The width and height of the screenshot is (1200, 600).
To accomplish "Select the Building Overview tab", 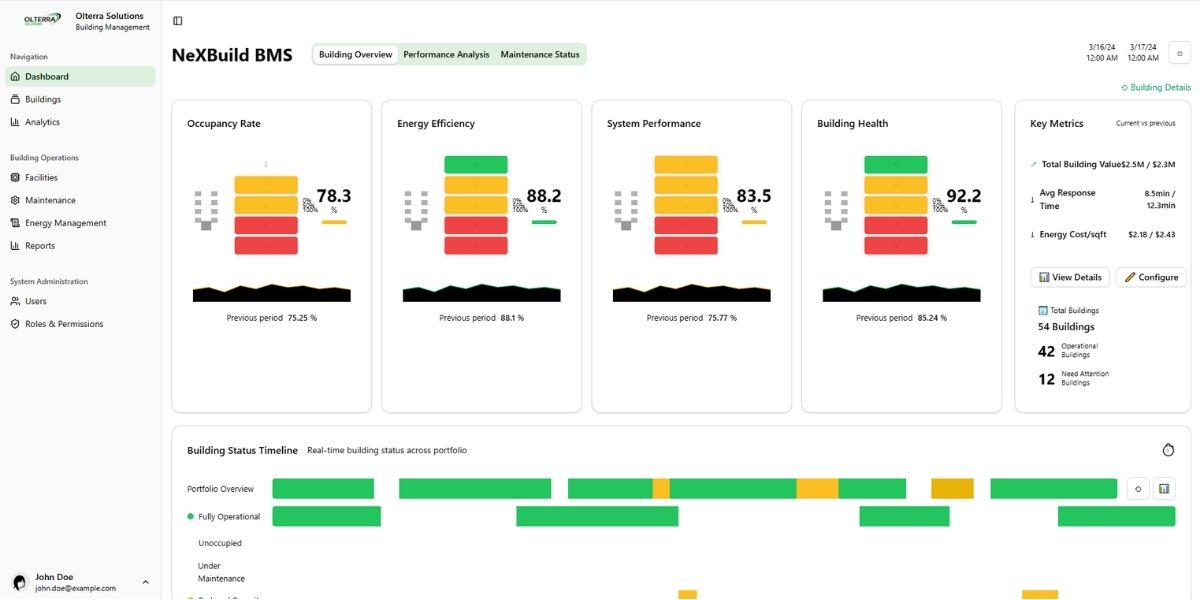I will point(355,55).
